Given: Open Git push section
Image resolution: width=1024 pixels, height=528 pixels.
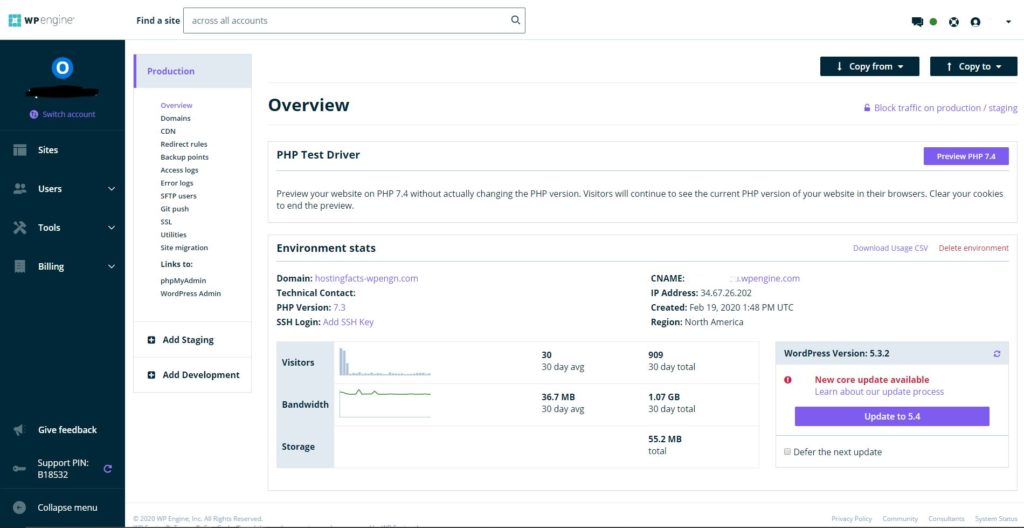Looking at the screenshot, I should click(x=174, y=209).
